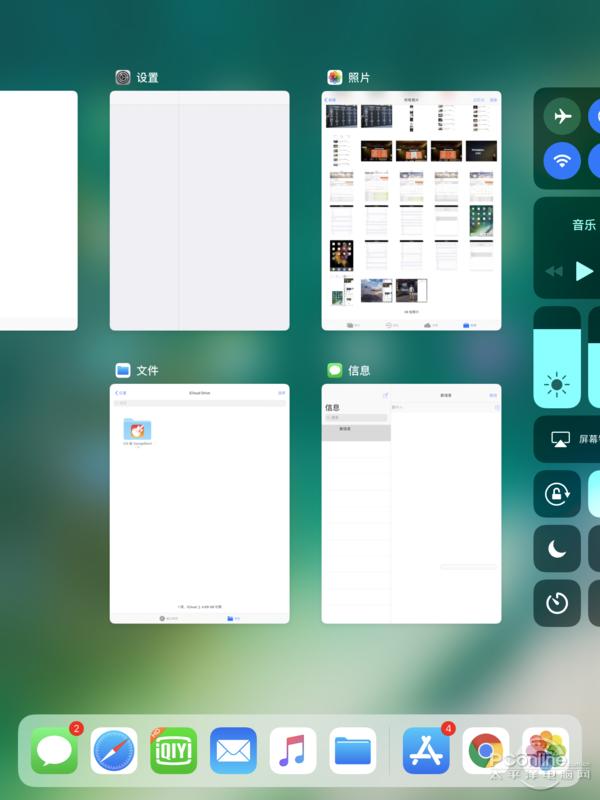Tap the back button in Files card
The height and width of the screenshot is (800, 600).
tap(121, 393)
